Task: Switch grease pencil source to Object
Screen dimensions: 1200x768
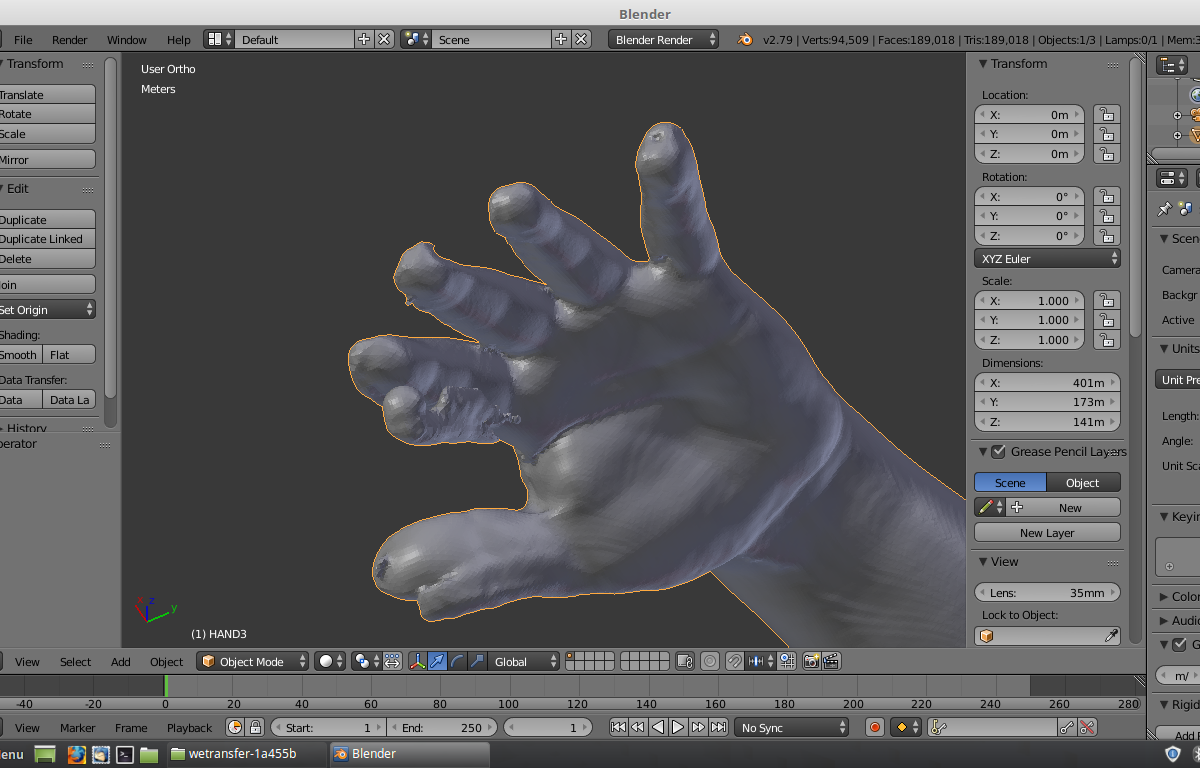Action: pyautogui.click(x=1083, y=482)
